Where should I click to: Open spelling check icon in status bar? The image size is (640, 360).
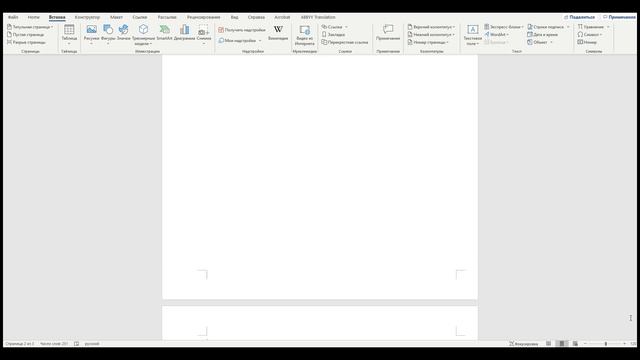[76, 344]
